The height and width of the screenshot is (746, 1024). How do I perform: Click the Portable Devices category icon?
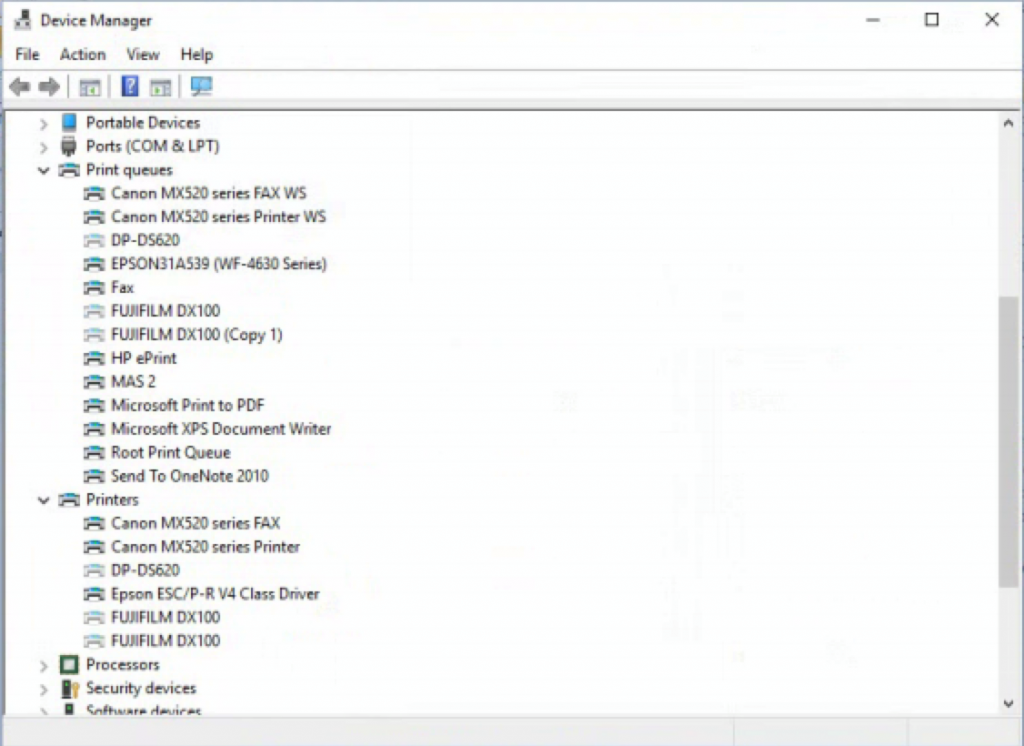pyautogui.click(x=69, y=122)
